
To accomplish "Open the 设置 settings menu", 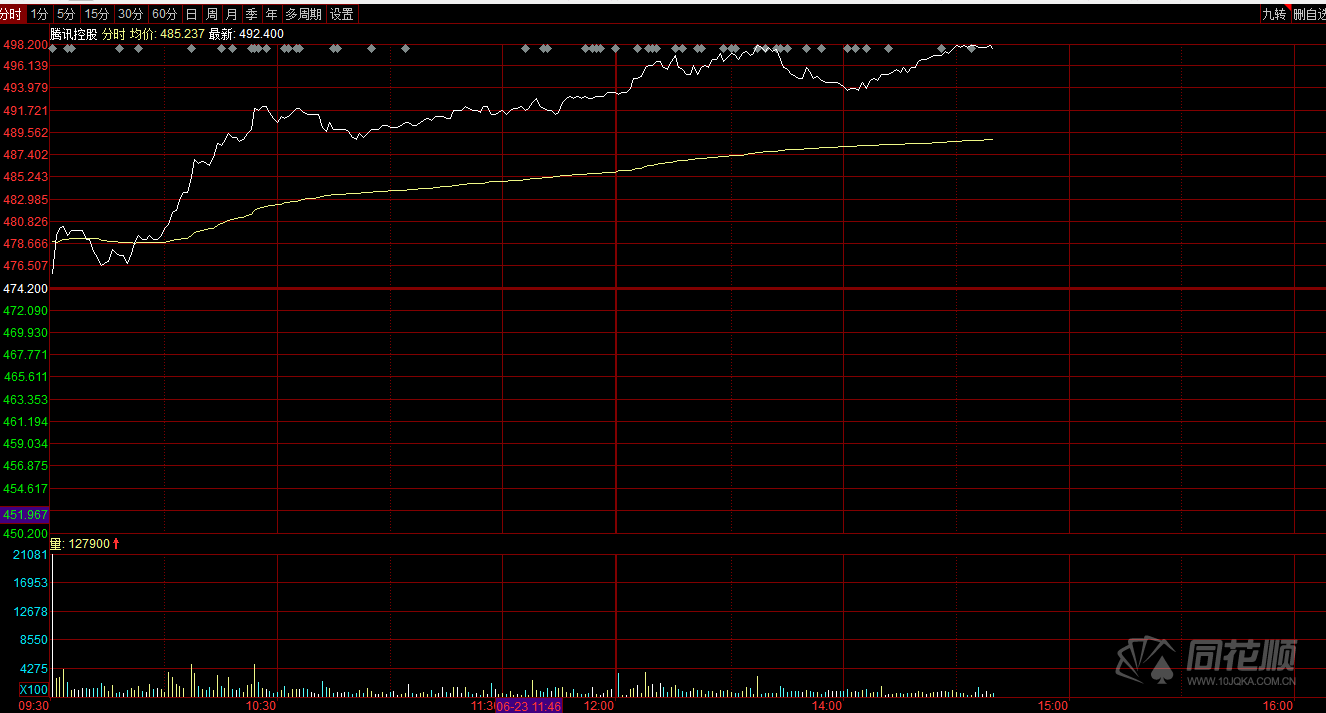I will [x=342, y=14].
